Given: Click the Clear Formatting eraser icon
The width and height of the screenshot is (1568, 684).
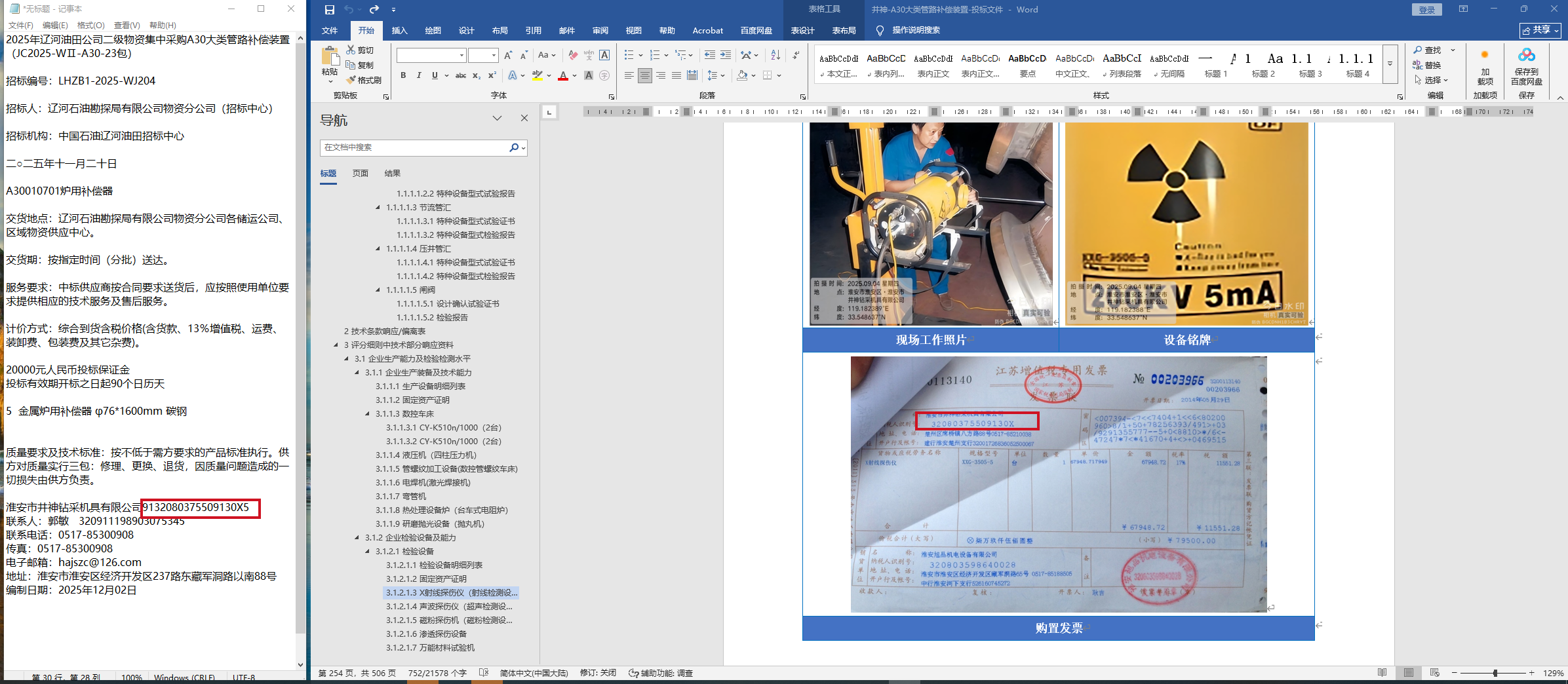Looking at the screenshot, I should (x=573, y=55).
